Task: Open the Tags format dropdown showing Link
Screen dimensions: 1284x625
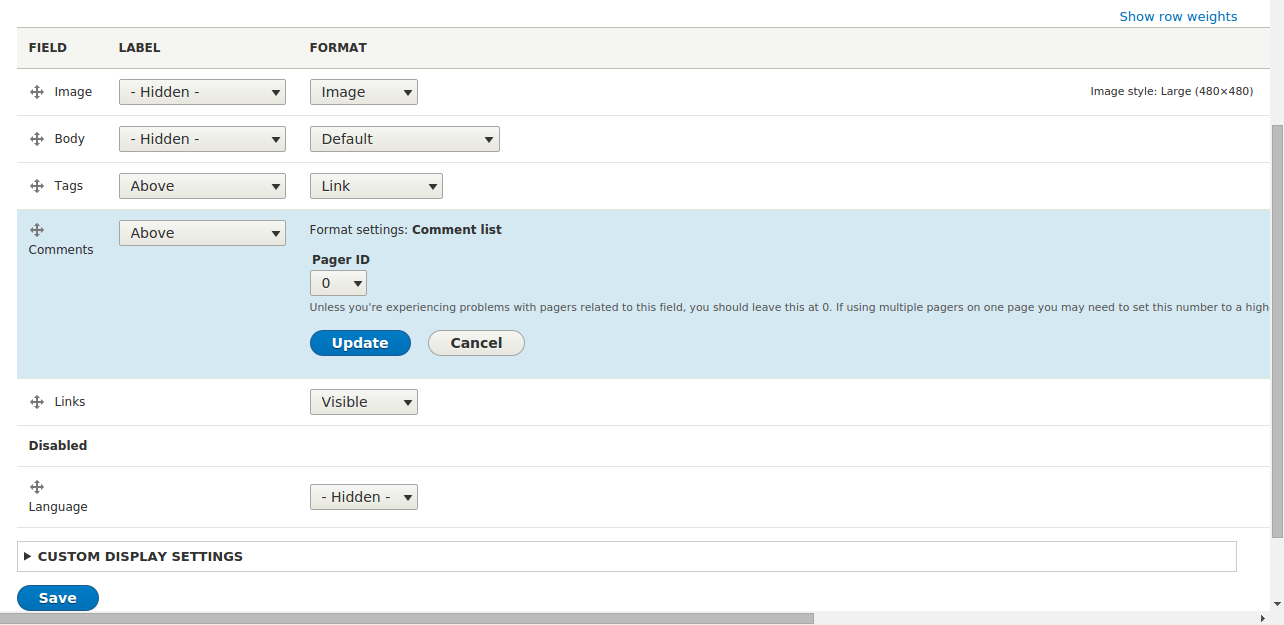Action: coord(376,185)
